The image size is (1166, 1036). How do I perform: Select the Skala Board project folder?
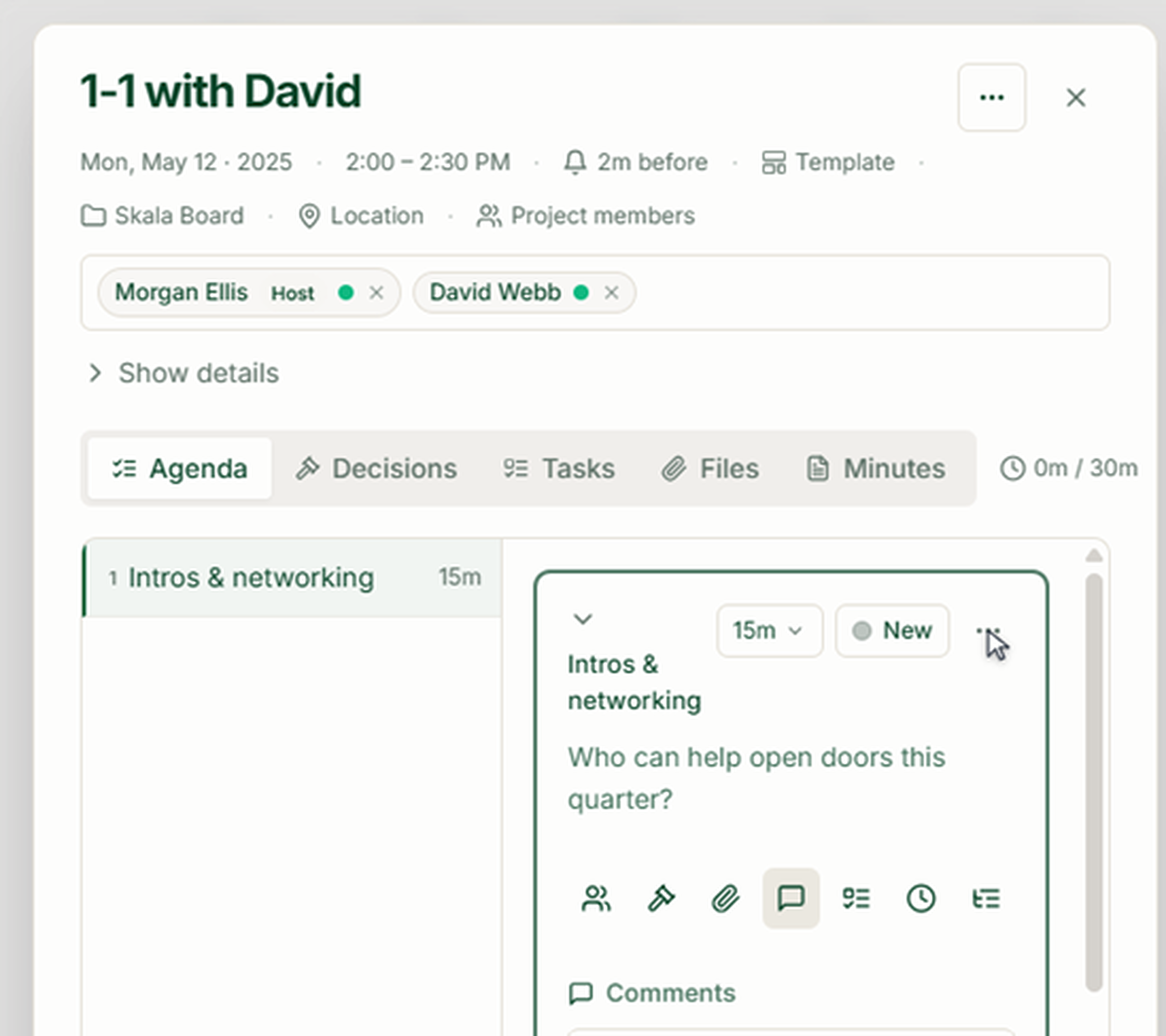pyautogui.click(x=162, y=216)
